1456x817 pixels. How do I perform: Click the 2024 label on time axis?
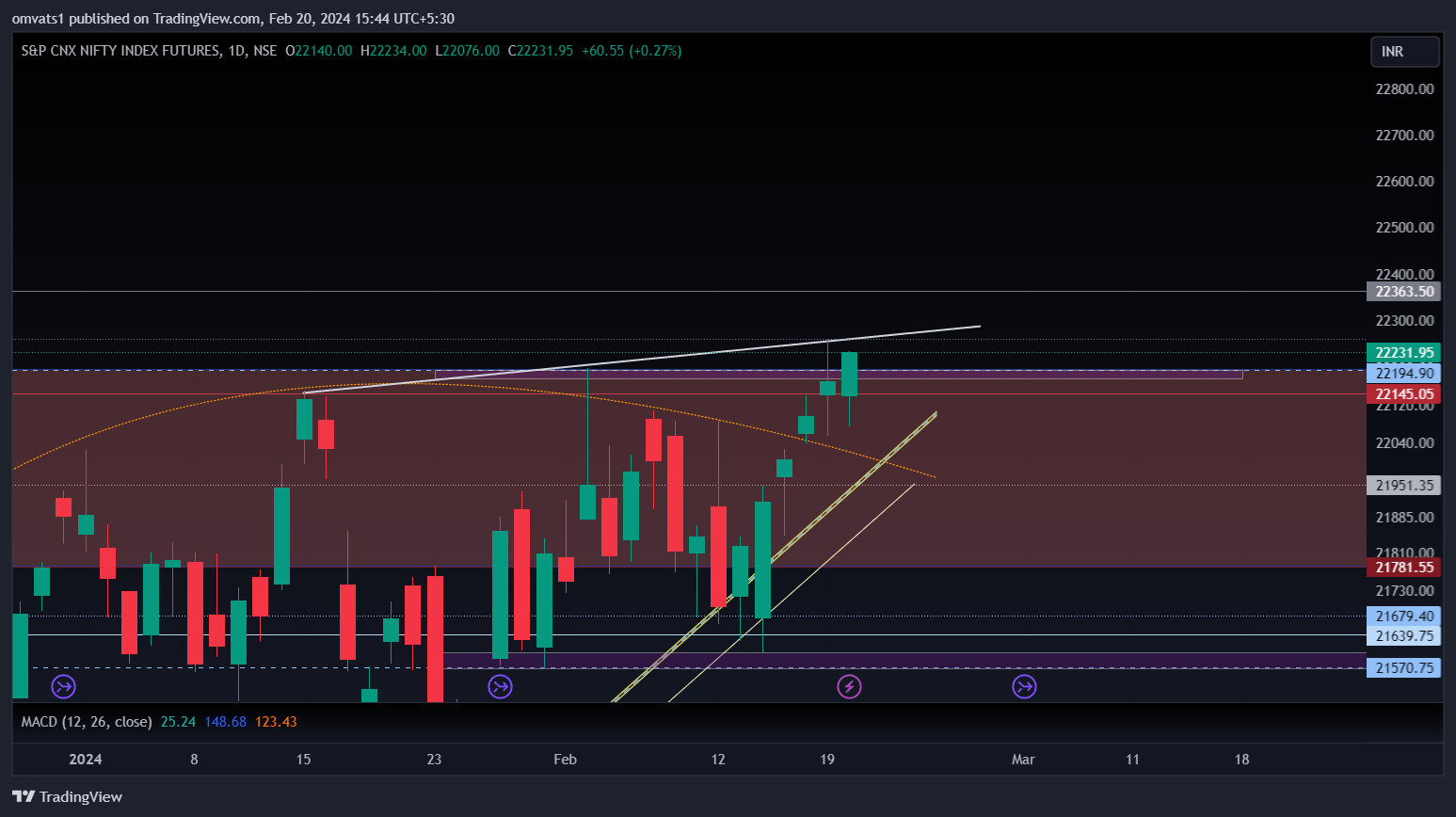coord(86,760)
